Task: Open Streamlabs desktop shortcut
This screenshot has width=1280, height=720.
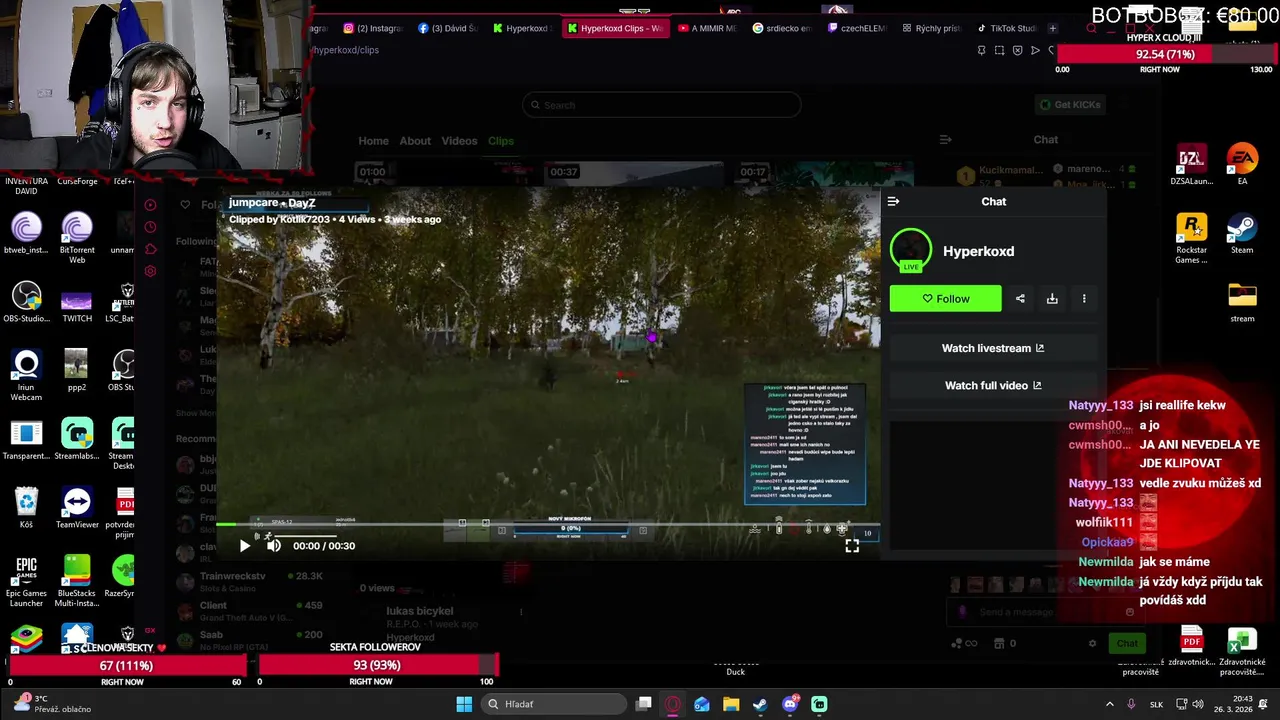Action: 77,439
